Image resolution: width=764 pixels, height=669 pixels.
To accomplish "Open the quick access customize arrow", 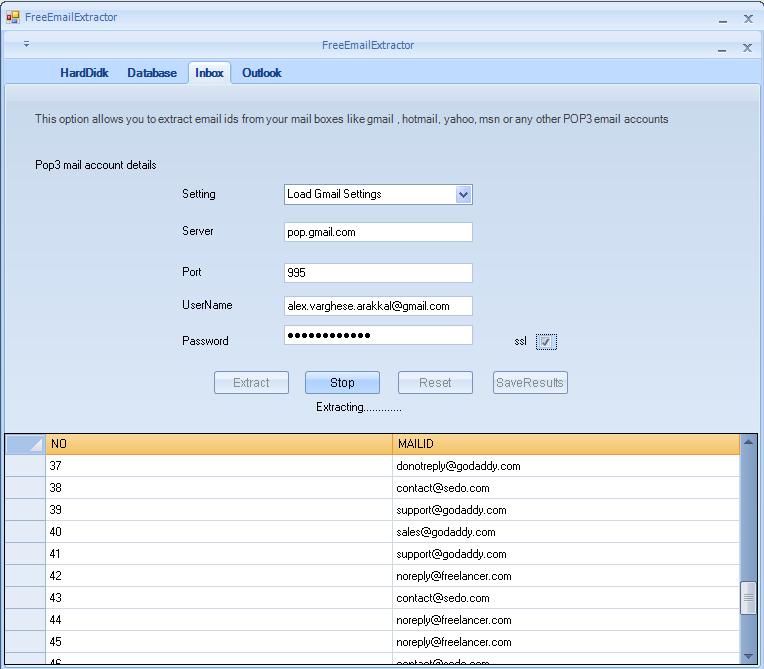I will coord(26,44).
